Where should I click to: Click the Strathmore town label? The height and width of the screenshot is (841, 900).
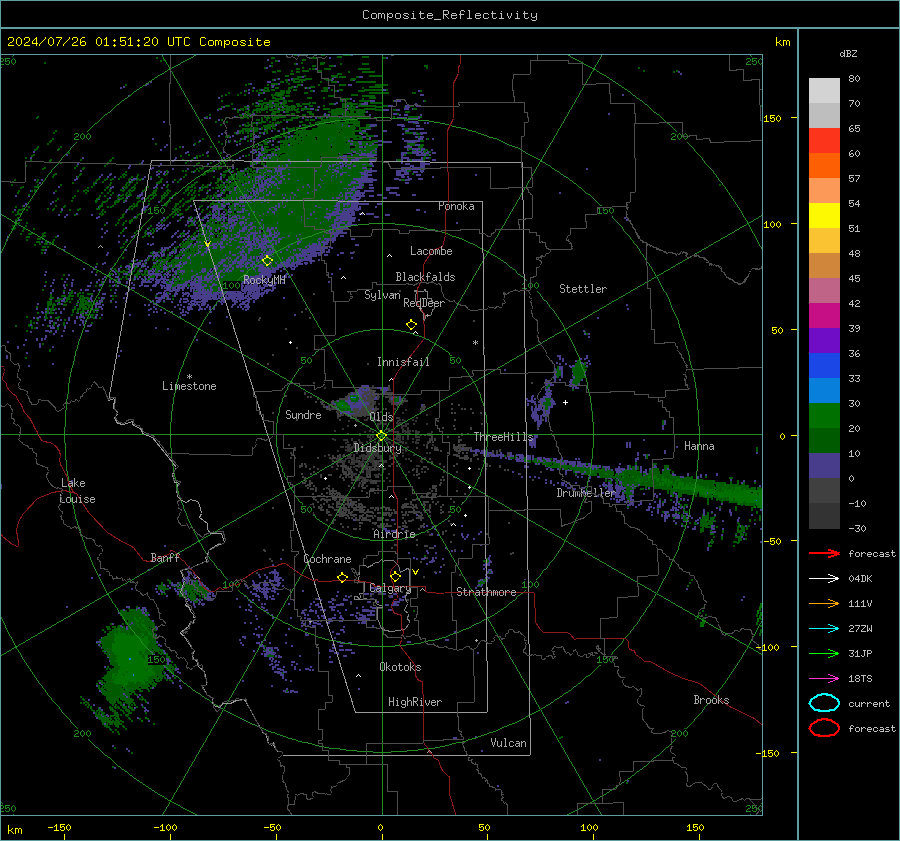pos(486,592)
